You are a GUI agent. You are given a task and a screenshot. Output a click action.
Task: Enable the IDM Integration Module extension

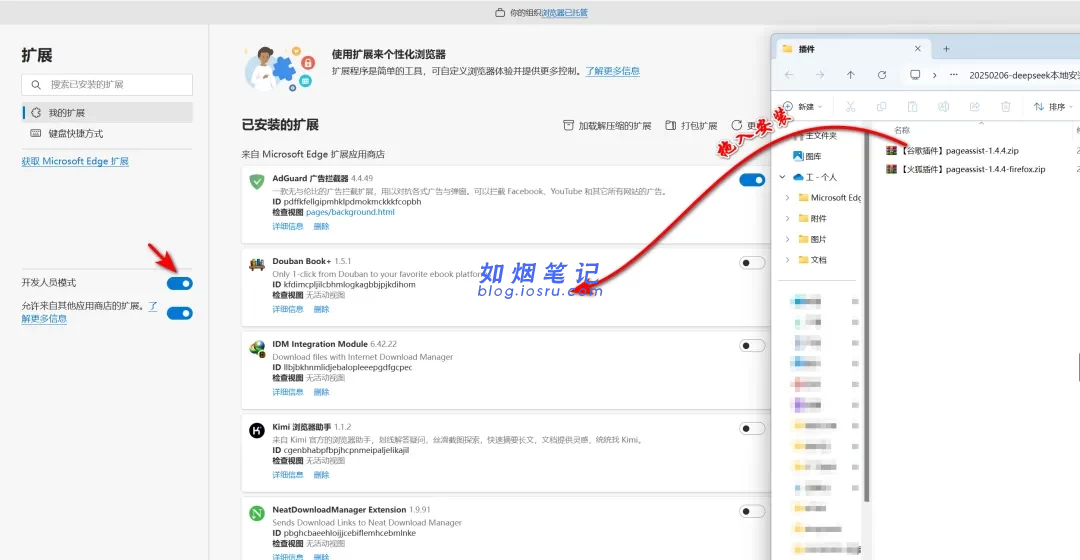pos(752,346)
